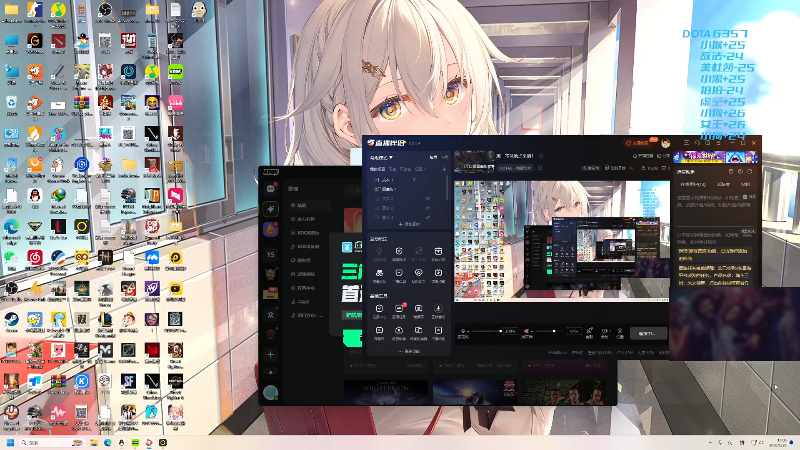Click the star icon in dark launcher sidebar
The image size is (800, 450).
[x=270, y=209]
